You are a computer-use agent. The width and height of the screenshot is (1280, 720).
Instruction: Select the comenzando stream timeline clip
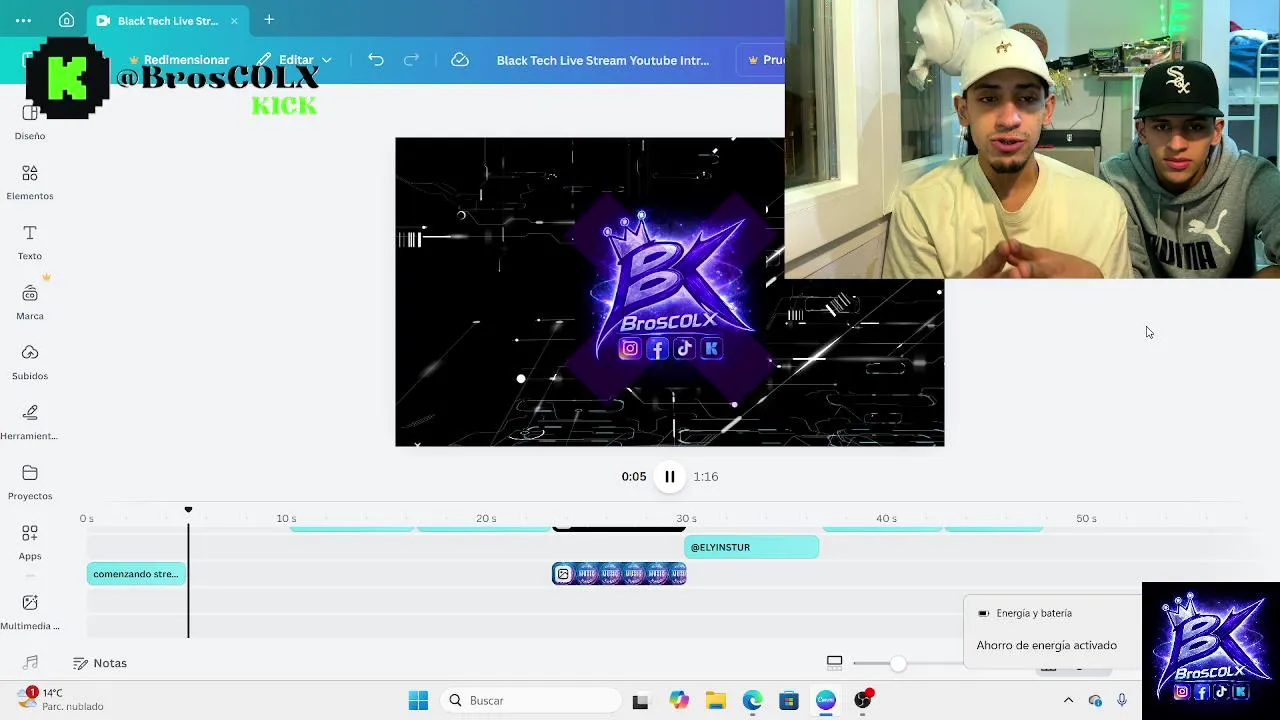tap(136, 574)
